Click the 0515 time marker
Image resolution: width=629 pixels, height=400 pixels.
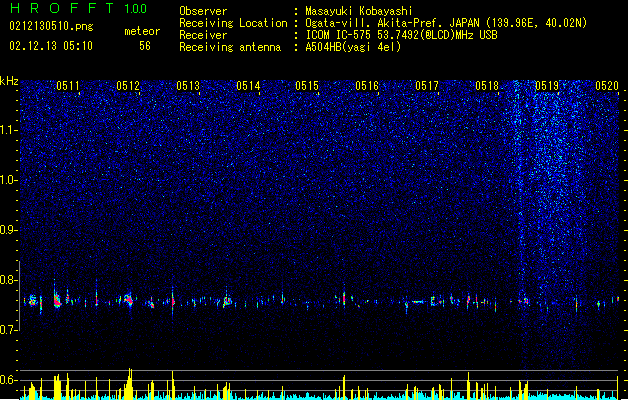click(x=307, y=86)
